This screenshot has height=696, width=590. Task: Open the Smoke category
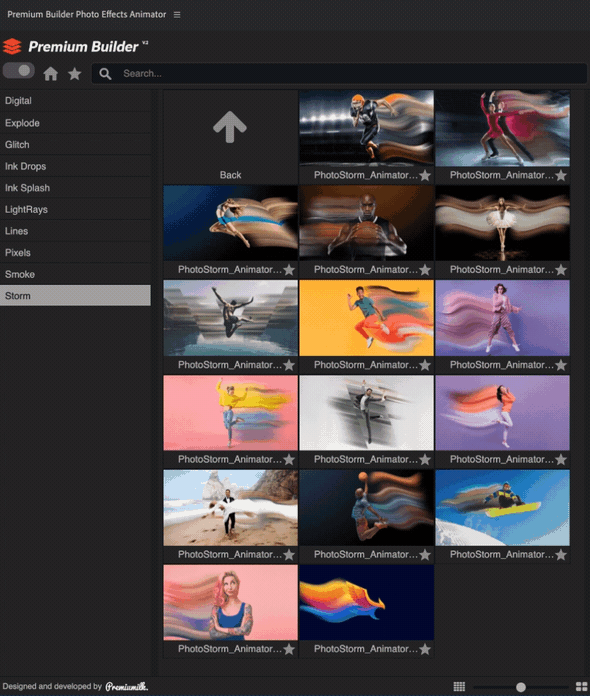click(x=75, y=274)
